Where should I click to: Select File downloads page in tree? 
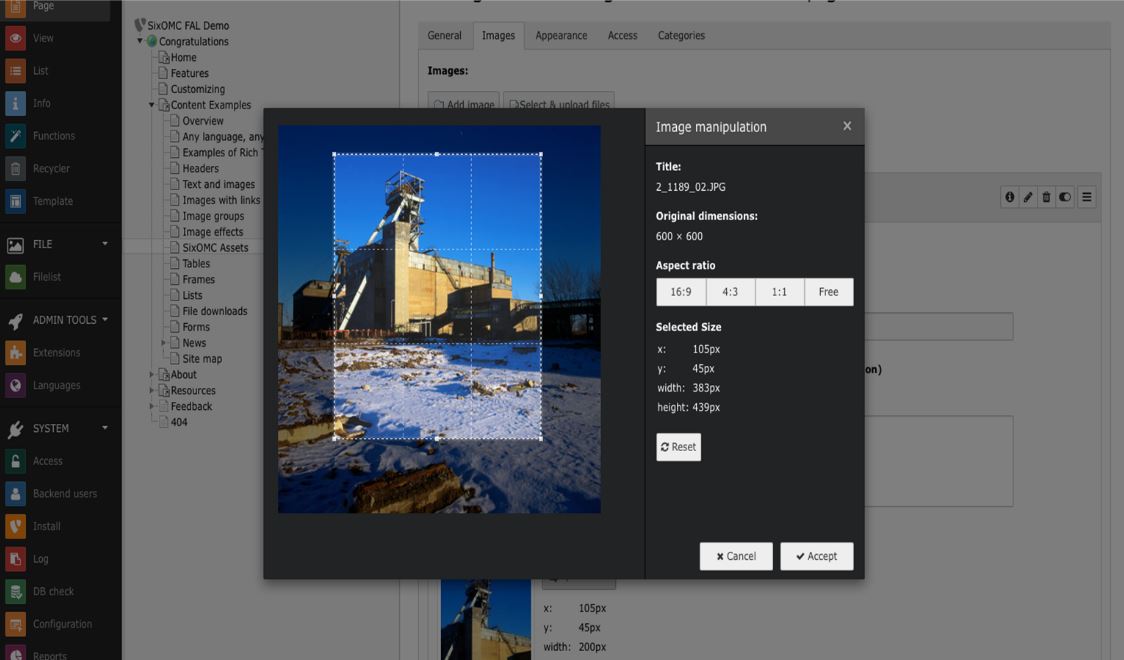[215, 311]
